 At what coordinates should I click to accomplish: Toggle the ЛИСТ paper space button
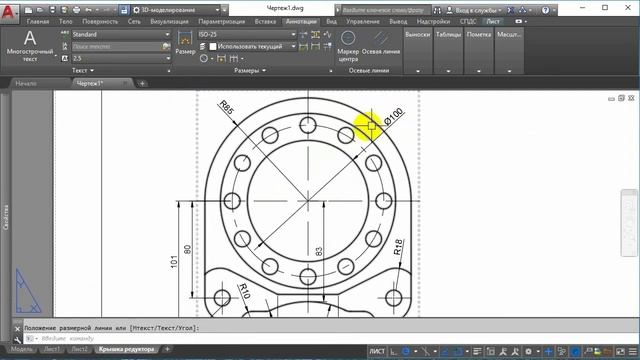[x=377, y=351]
